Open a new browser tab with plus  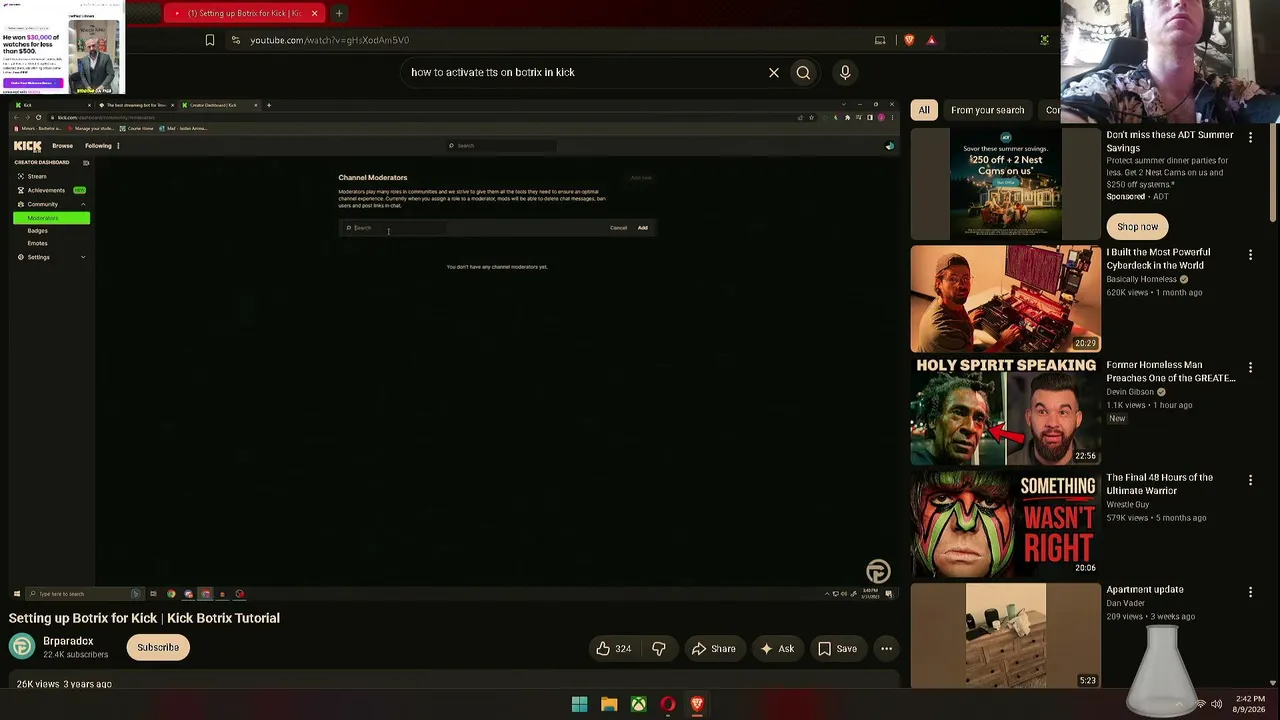[339, 13]
